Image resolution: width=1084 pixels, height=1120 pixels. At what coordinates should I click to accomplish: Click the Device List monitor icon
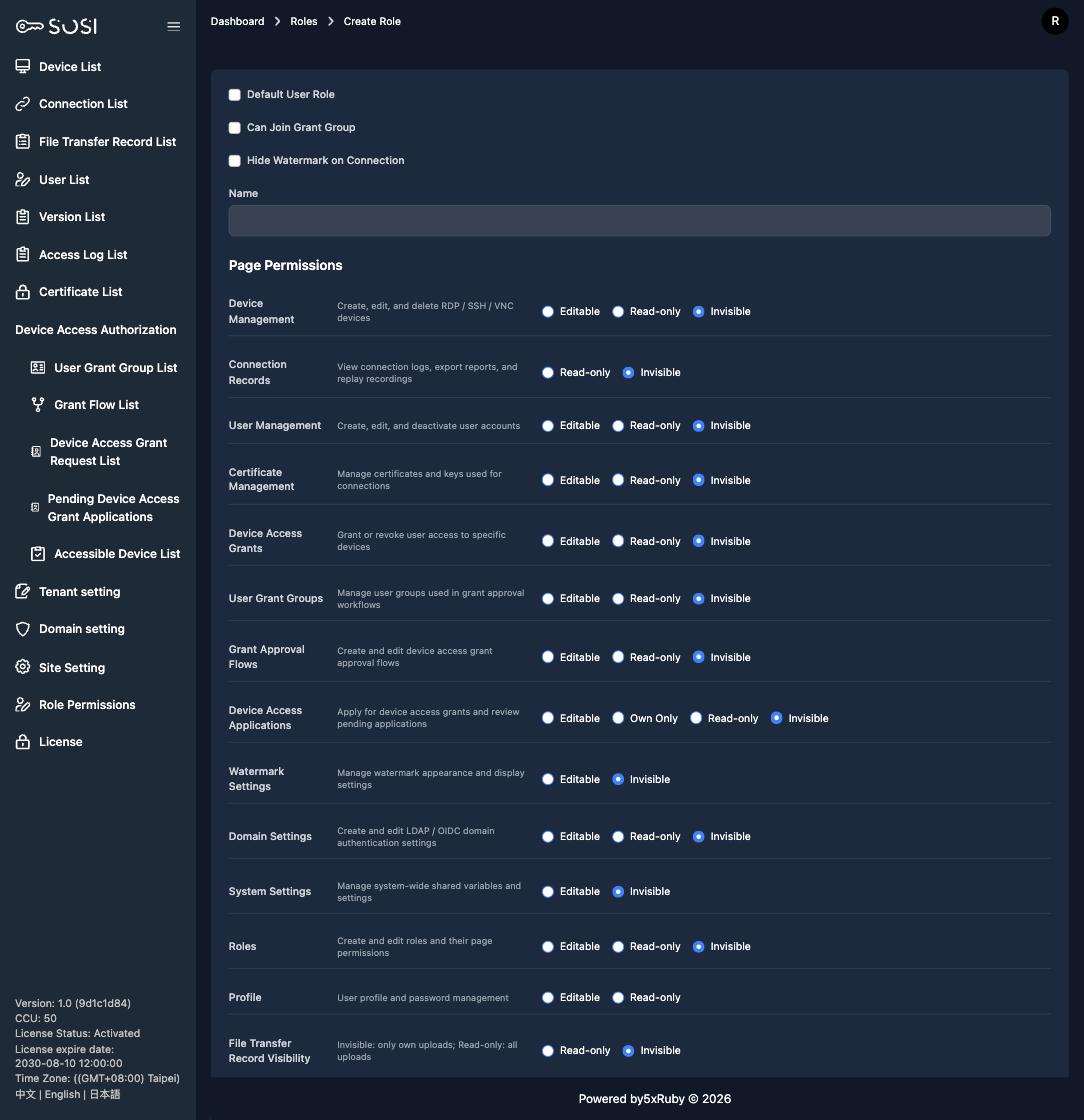[23, 66]
